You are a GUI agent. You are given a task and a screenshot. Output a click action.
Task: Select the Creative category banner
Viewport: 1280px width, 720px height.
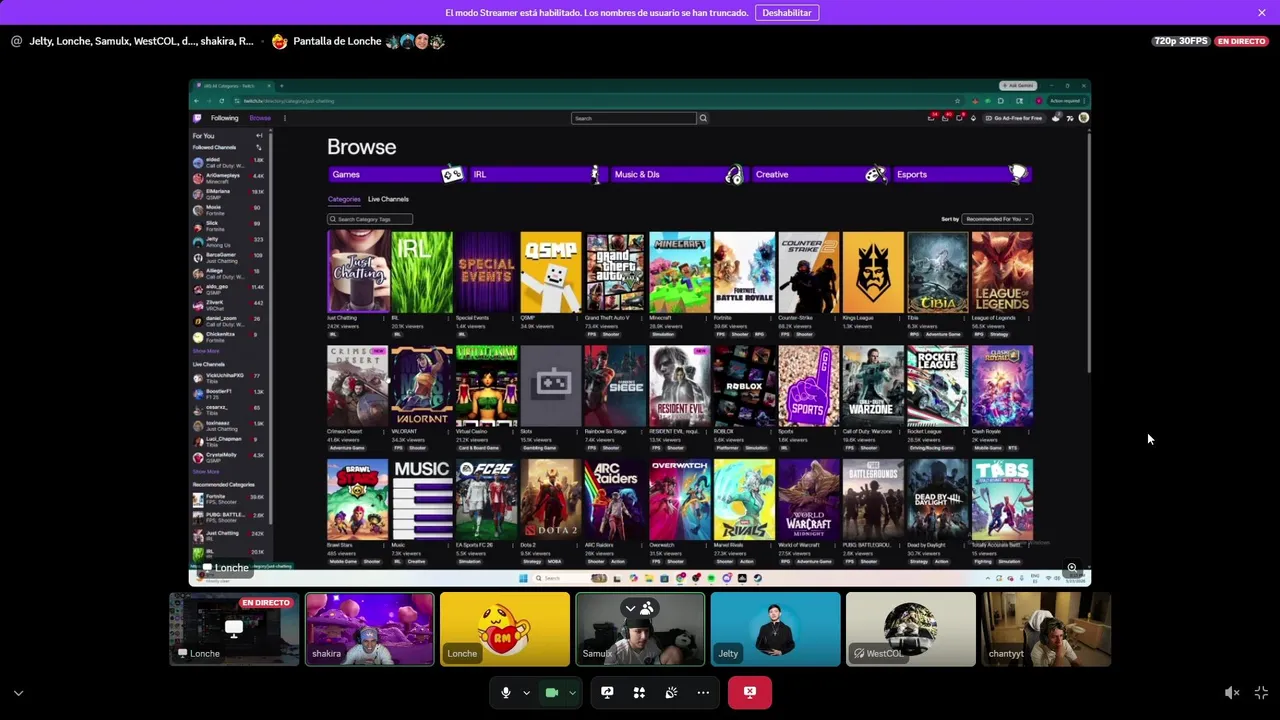(821, 174)
